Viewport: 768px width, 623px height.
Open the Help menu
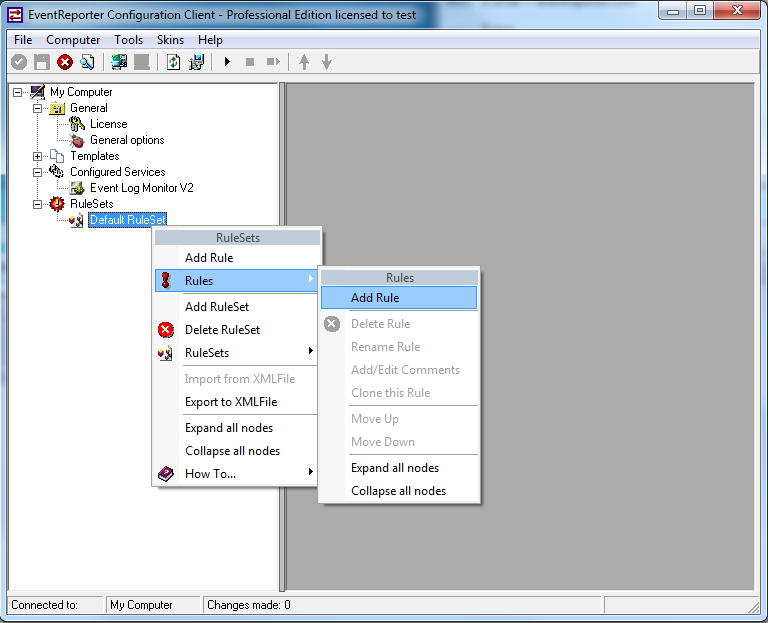210,40
